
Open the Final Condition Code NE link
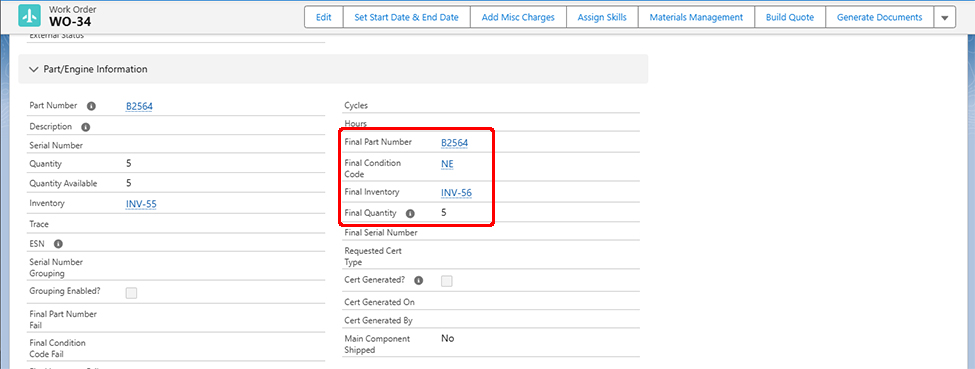coord(448,164)
